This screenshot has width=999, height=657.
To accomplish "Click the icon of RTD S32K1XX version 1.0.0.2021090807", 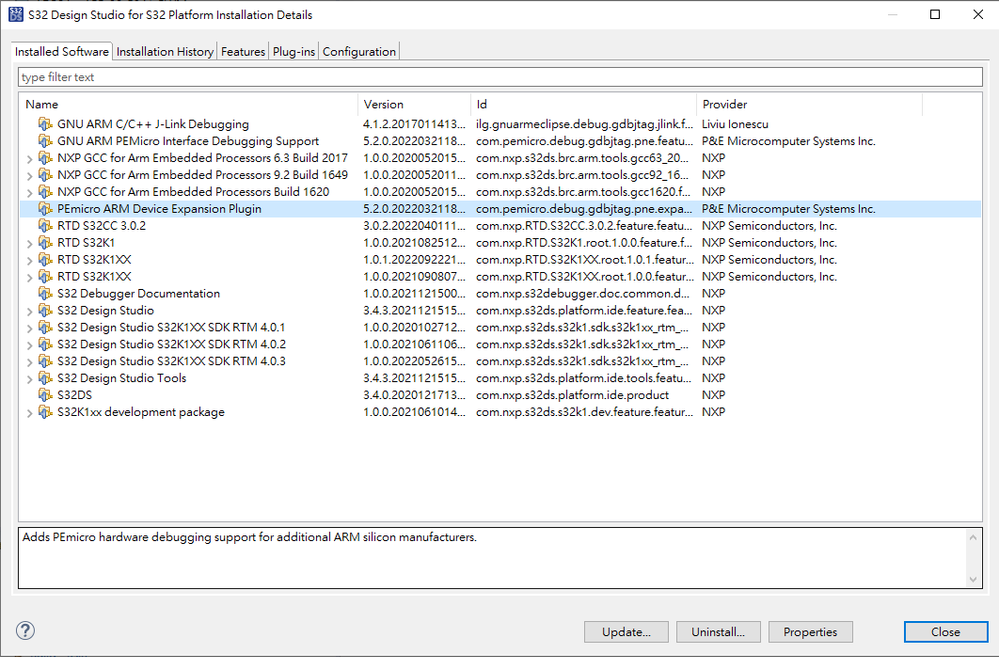I will pyautogui.click(x=45, y=277).
